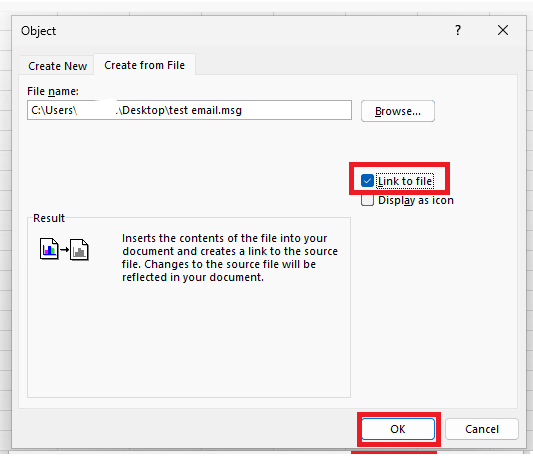Click the "Result" group box heading
This screenshot has height=460, width=533.
49,218
